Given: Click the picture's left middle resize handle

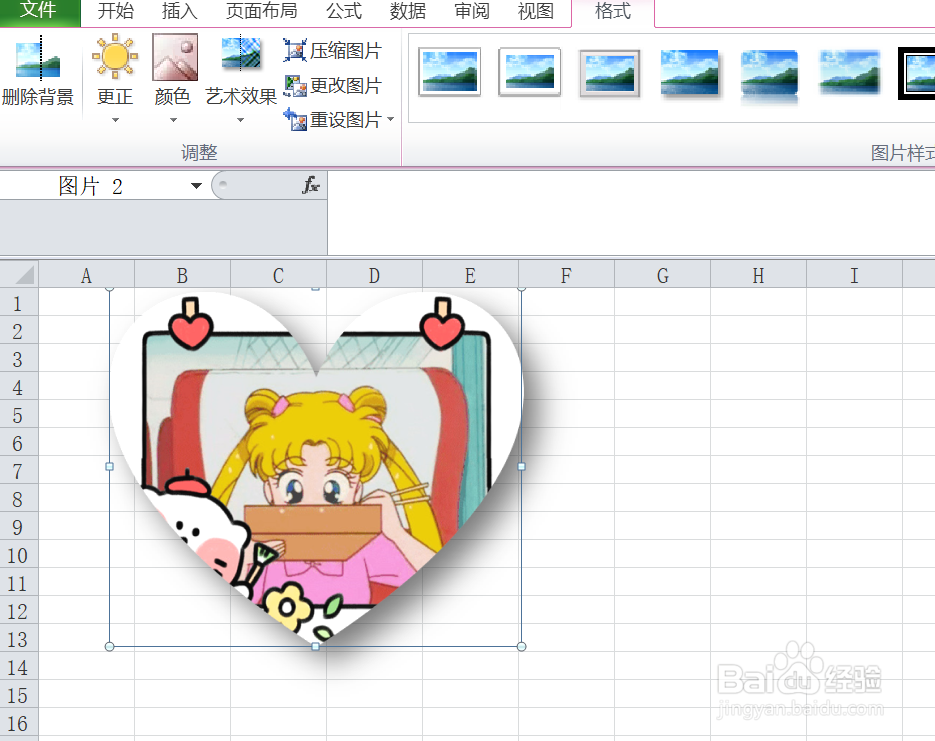Looking at the screenshot, I should coord(110,467).
